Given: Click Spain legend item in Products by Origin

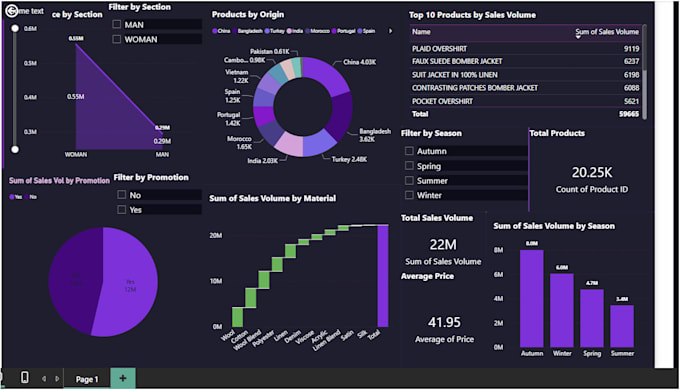Looking at the screenshot, I should 366,31.
